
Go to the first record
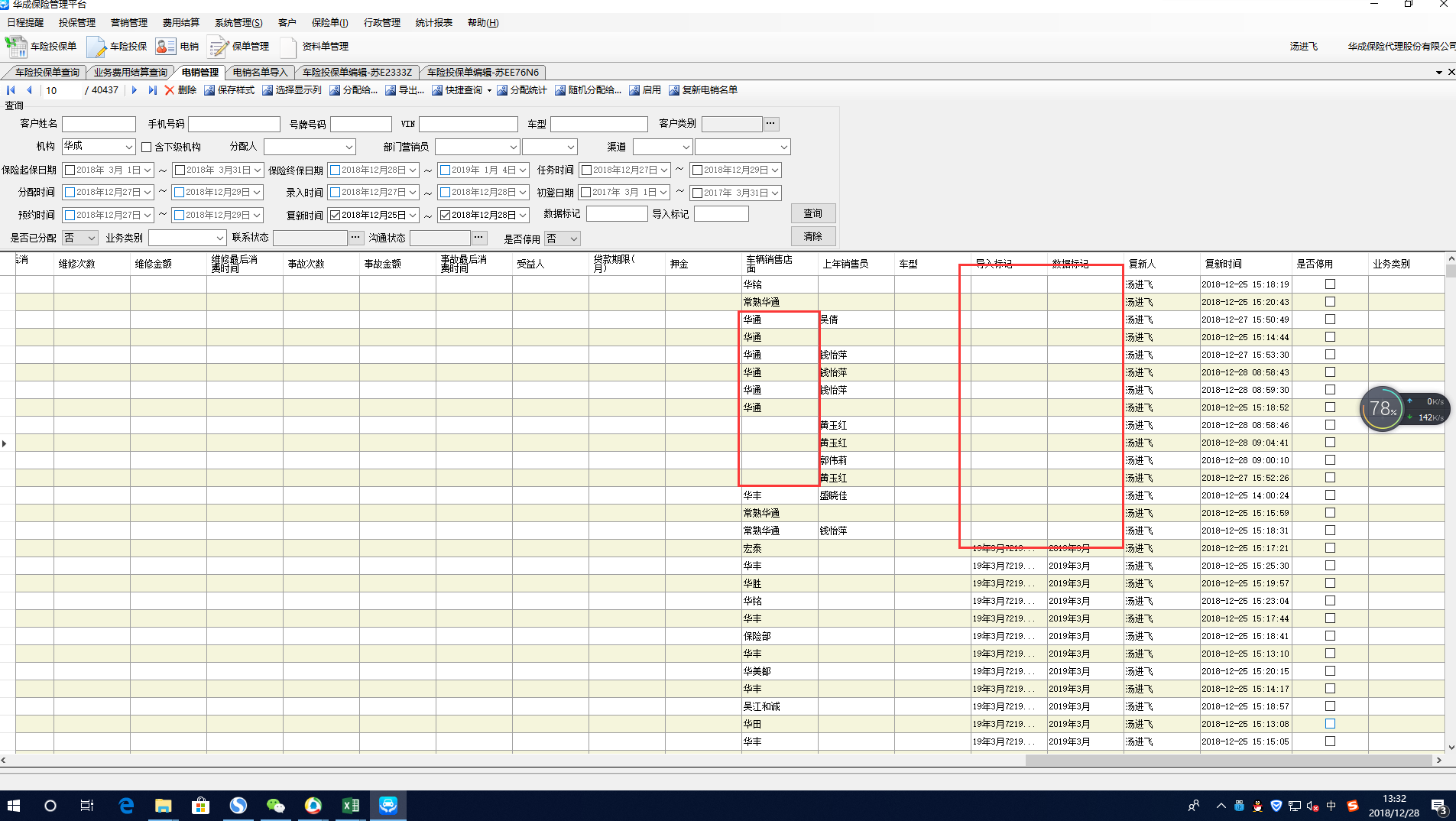11,90
